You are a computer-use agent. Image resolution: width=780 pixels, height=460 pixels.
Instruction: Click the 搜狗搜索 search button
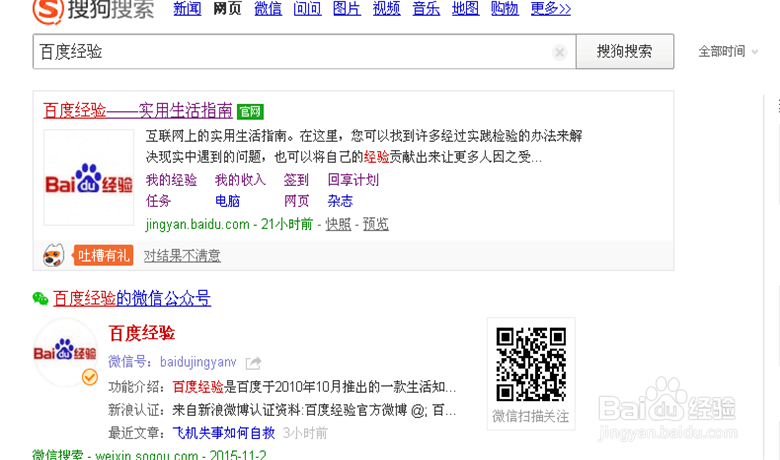coord(625,51)
